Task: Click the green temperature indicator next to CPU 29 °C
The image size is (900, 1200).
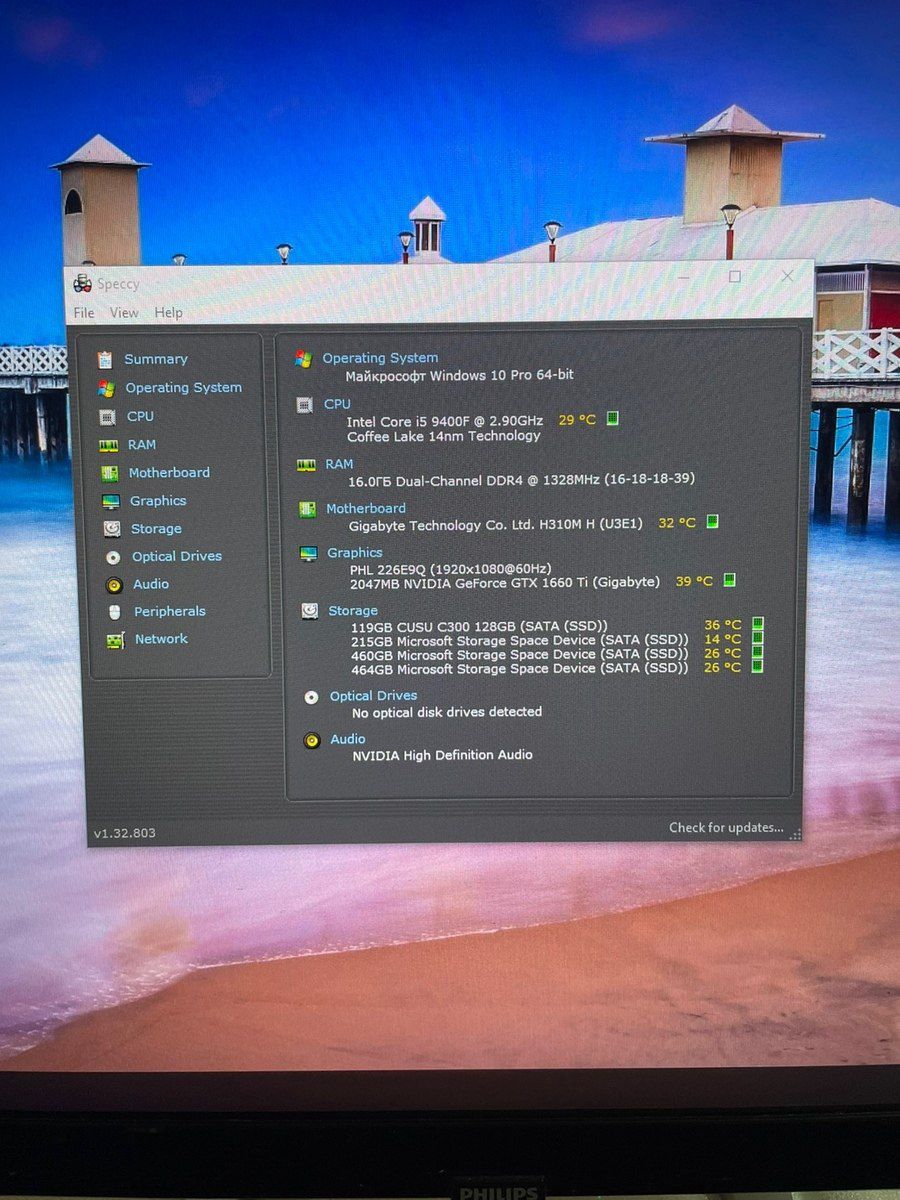Action: 612,419
